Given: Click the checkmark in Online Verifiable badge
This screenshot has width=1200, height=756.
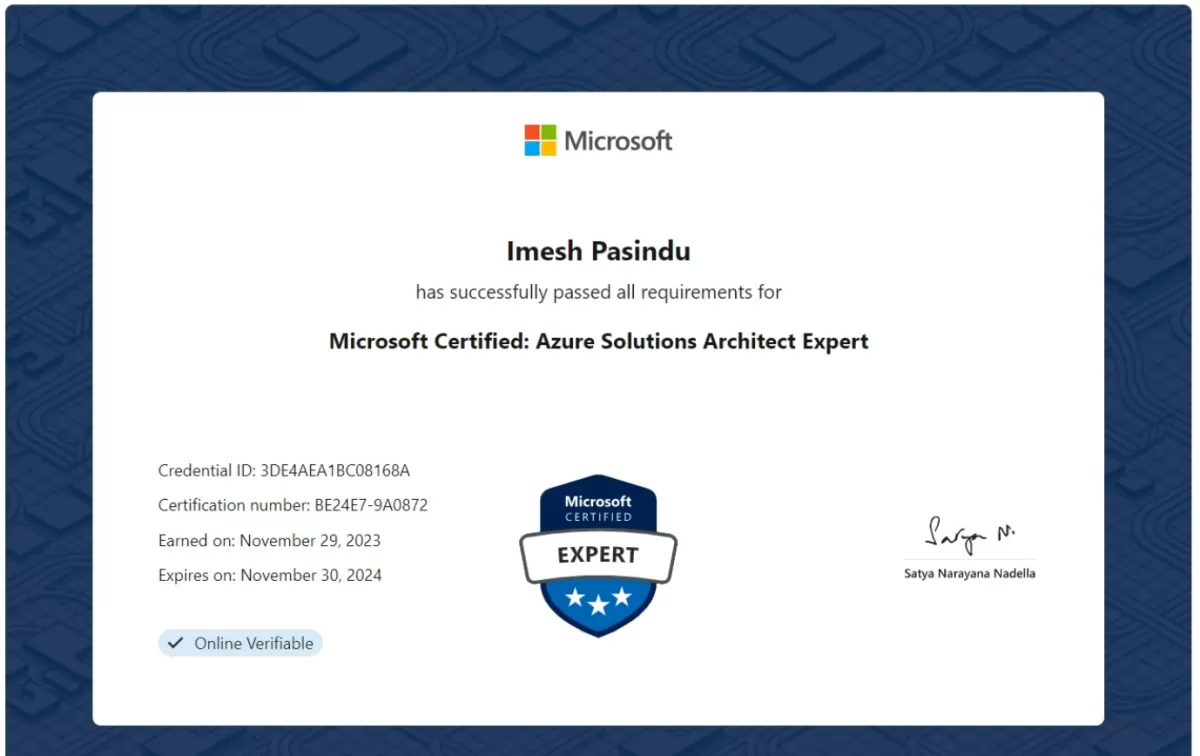Looking at the screenshot, I should (176, 643).
